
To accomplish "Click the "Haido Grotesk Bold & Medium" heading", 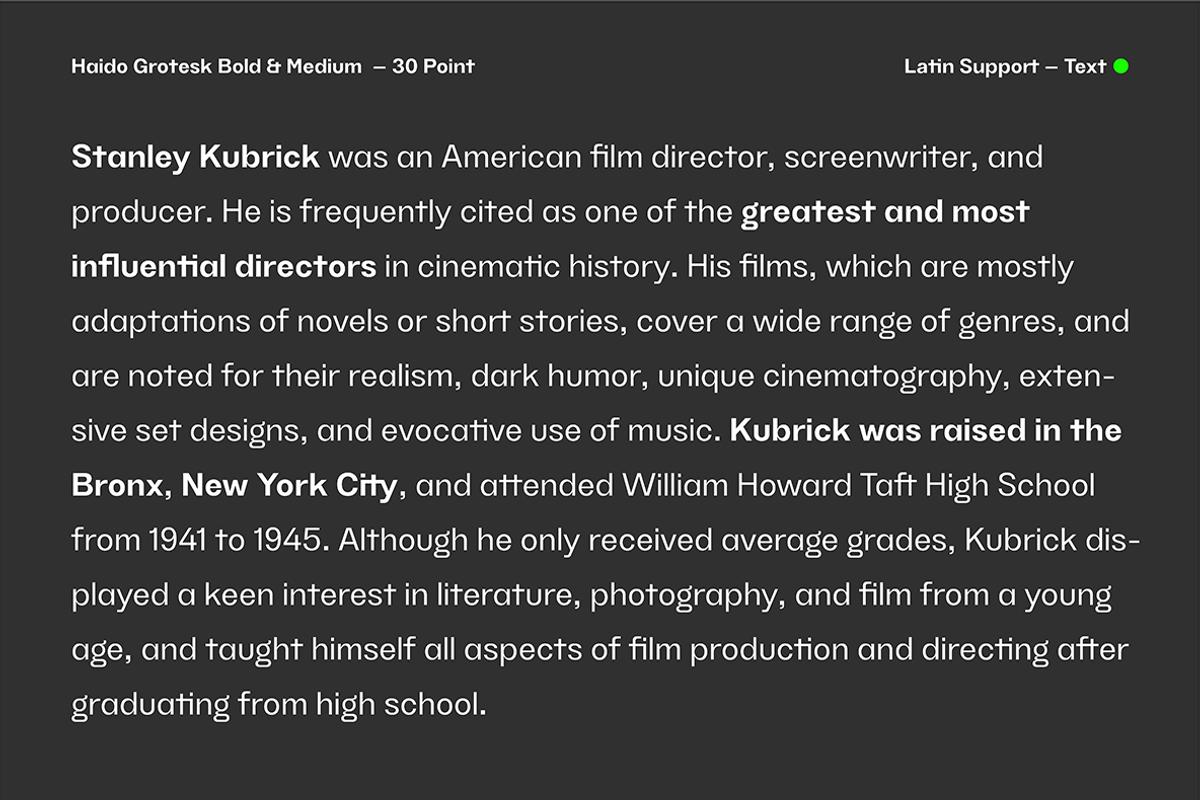I will click(216, 67).
